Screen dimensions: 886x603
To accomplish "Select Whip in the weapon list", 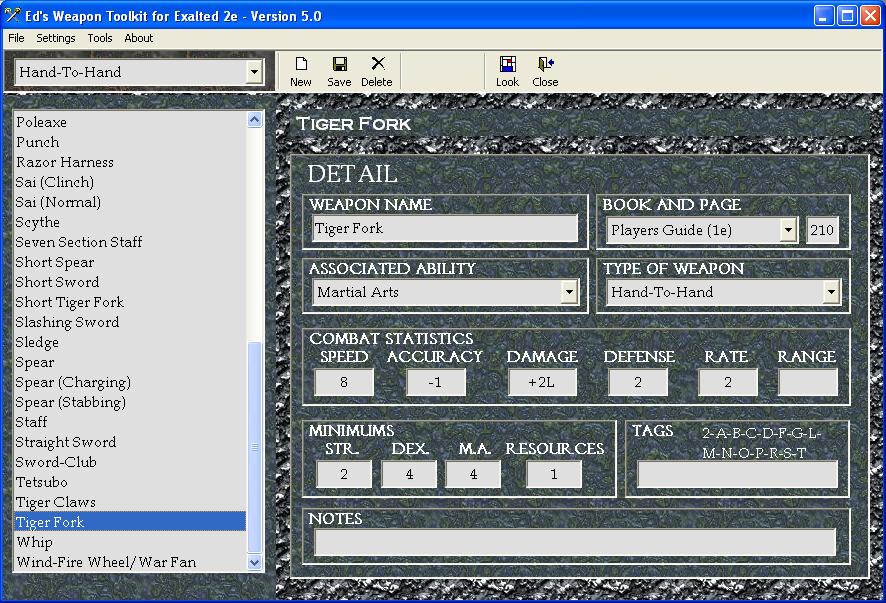I will pyautogui.click(x=130, y=542).
